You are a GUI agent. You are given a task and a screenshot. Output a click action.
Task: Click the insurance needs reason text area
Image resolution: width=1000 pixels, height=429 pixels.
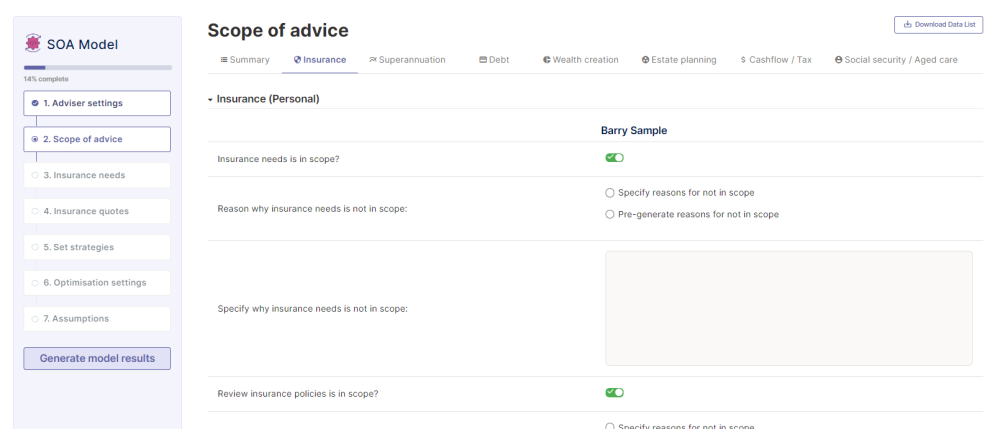788,308
